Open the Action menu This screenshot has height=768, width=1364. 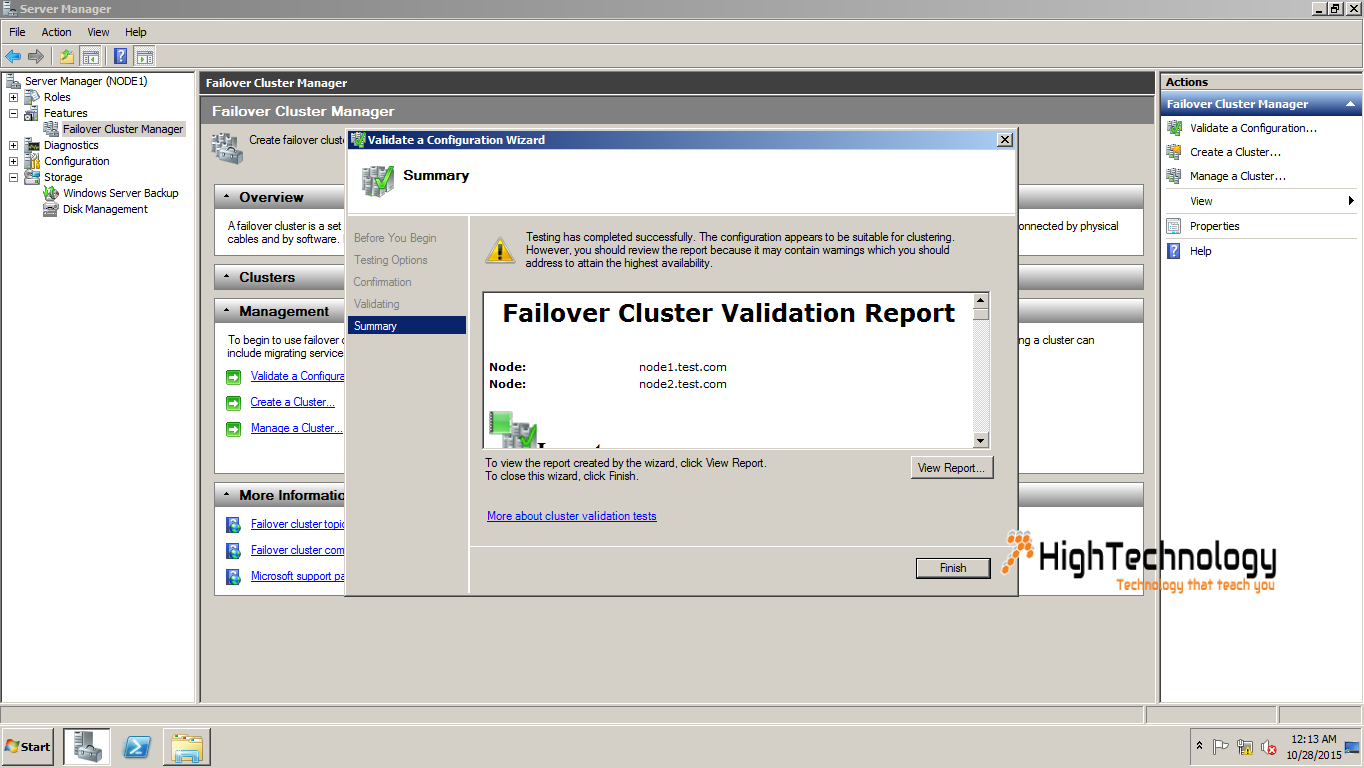[56, 32]
